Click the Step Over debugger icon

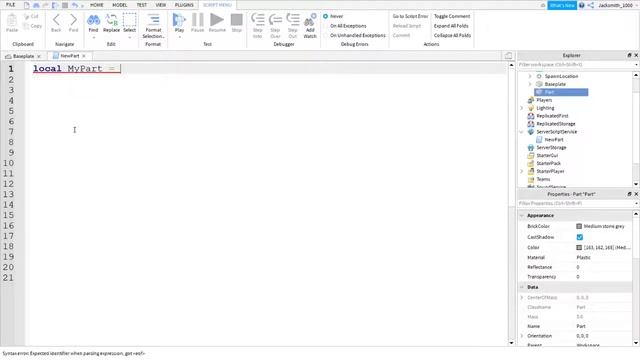click(x=275, y=20)
